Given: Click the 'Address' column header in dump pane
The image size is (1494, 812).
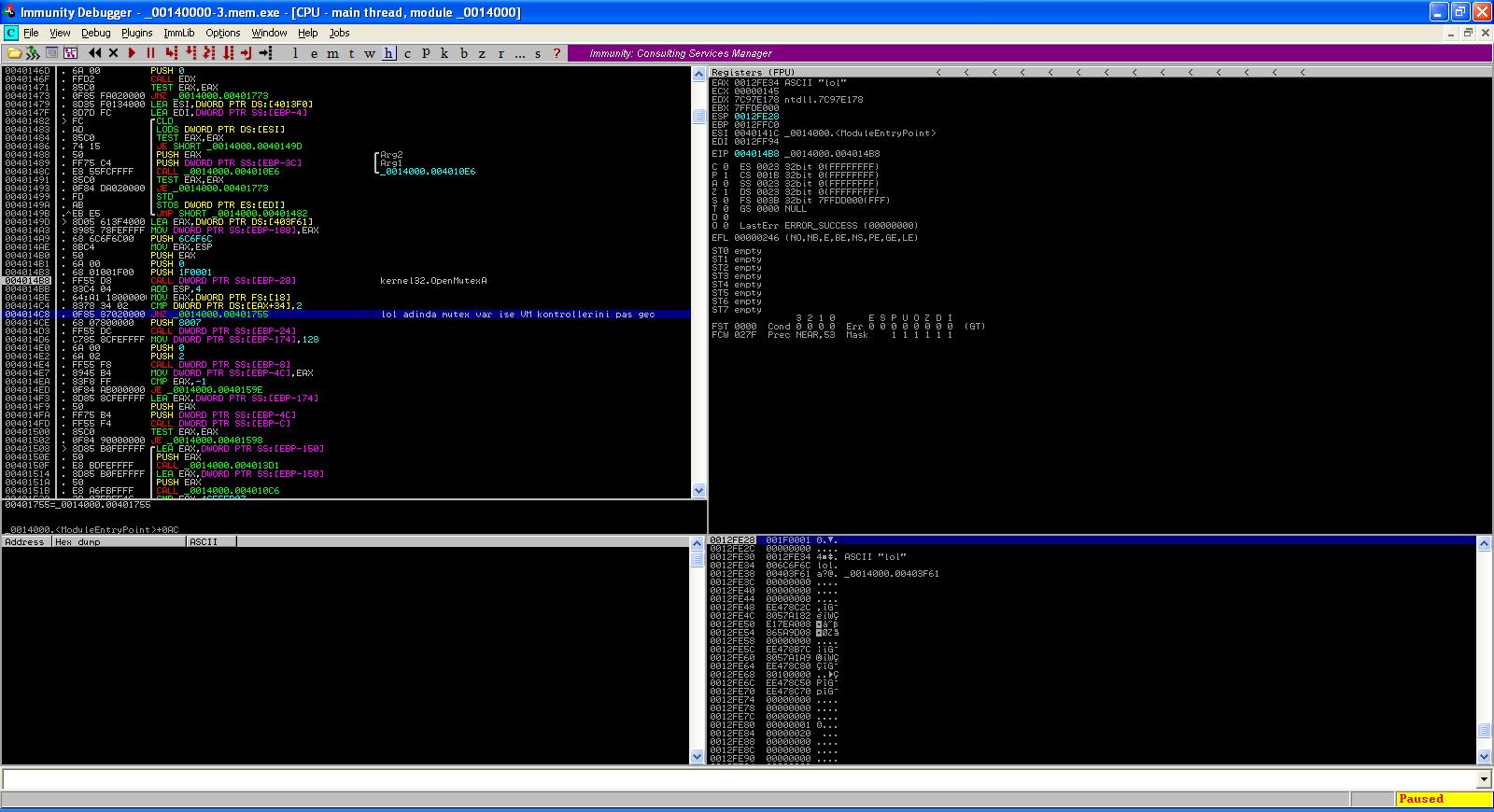Looking at the screenshot, I should tap(26, 541).
